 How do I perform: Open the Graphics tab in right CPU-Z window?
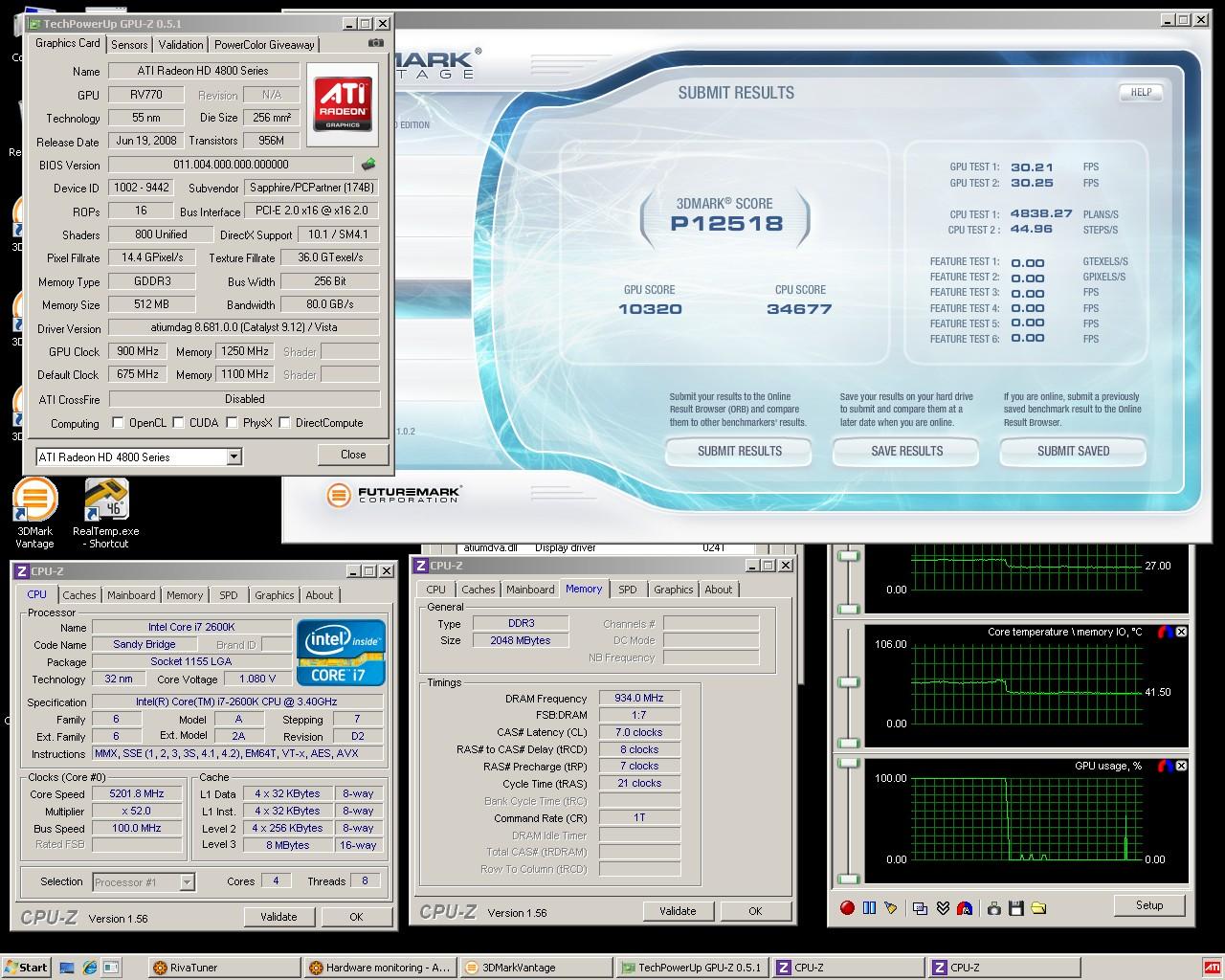click(x=674, y=590)
